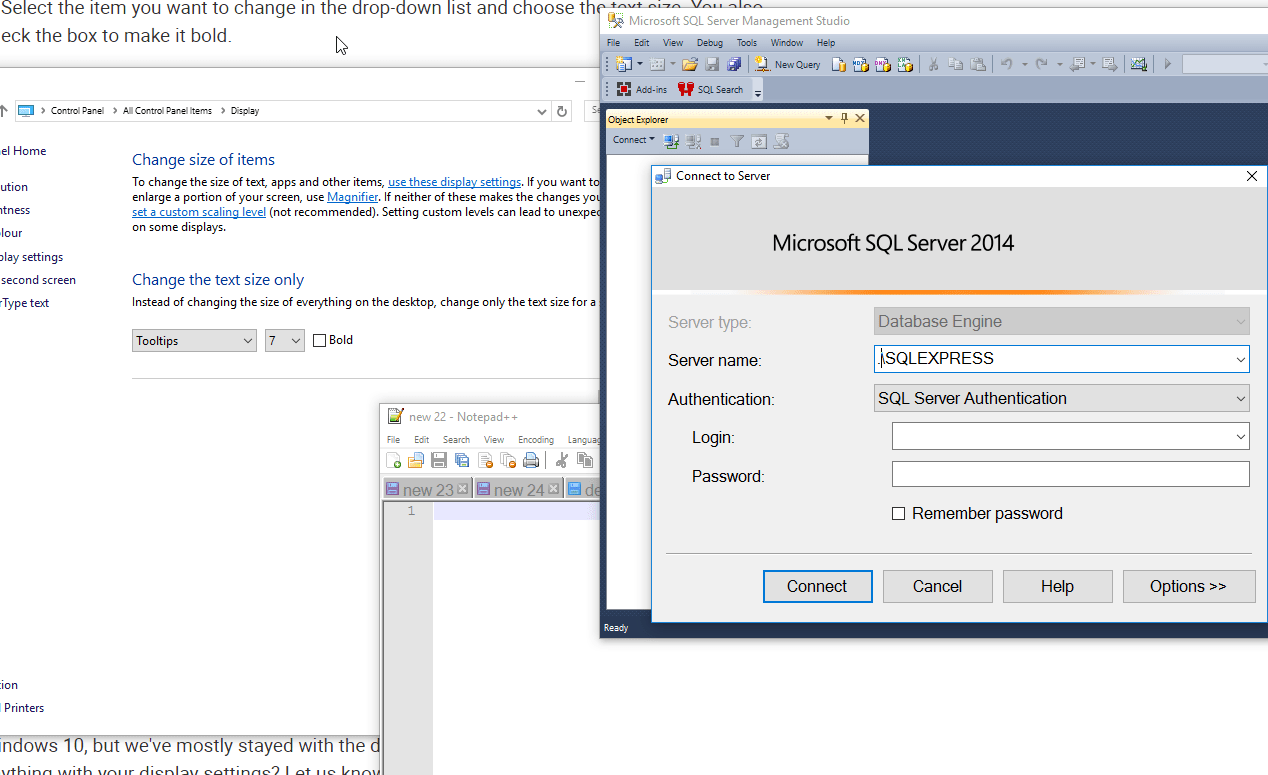The width and height of the screenshot is (1268, 775).
Task: Expand the Authentication dropdown
Action: point(1238,398)
